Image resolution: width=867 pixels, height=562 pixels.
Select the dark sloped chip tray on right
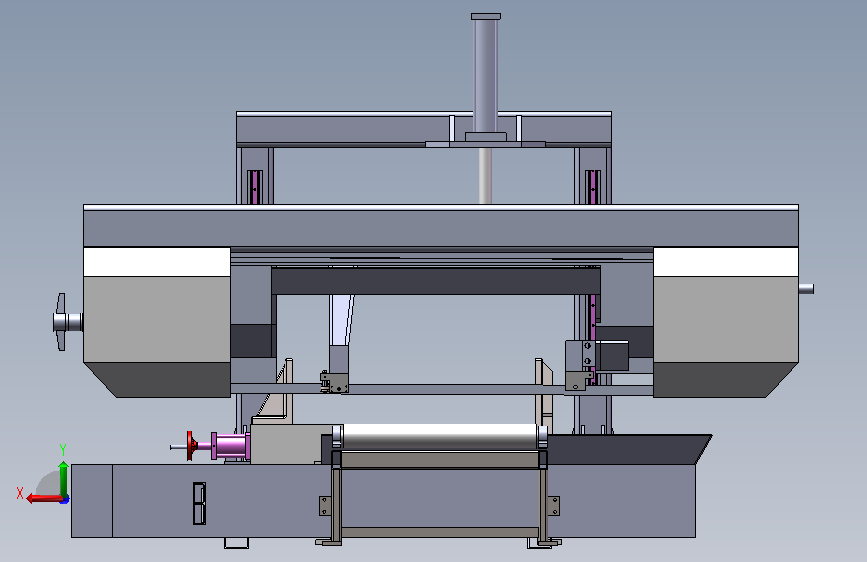628,449
